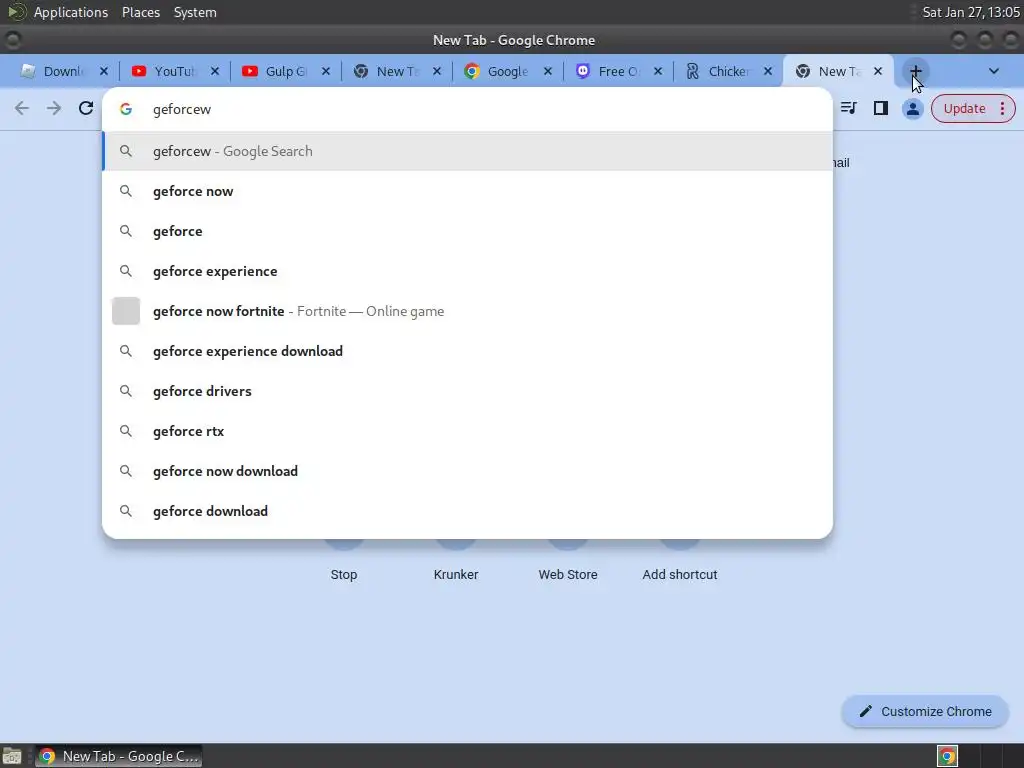The image size is (1024, 768).
Task: Close the Chicken tab
Action: pyautogui.click(x=768, y=71)
